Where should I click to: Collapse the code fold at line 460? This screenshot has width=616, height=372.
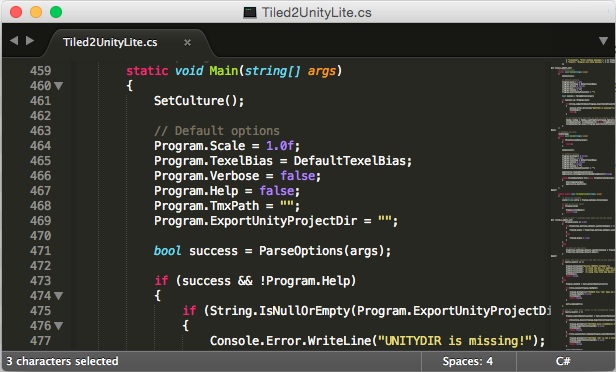pos(59,86)
